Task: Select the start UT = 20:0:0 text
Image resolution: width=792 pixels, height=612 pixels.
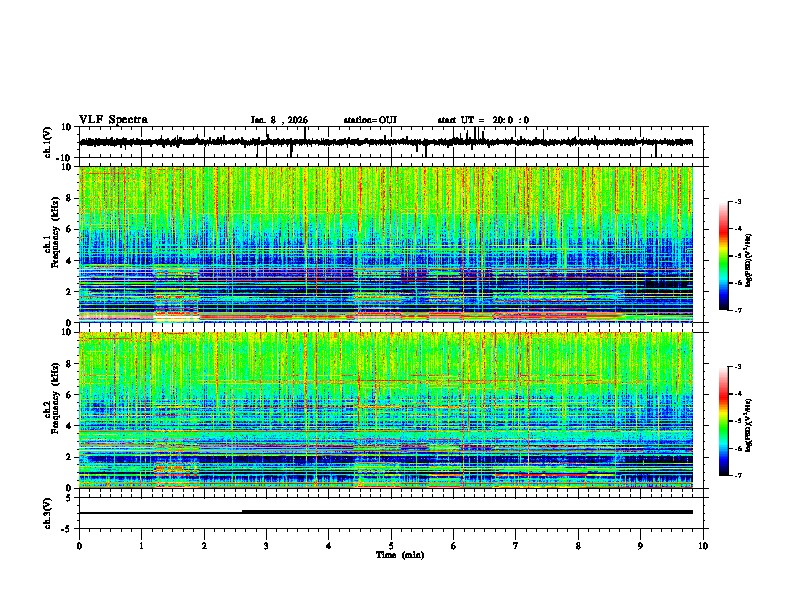Action: 483,120
